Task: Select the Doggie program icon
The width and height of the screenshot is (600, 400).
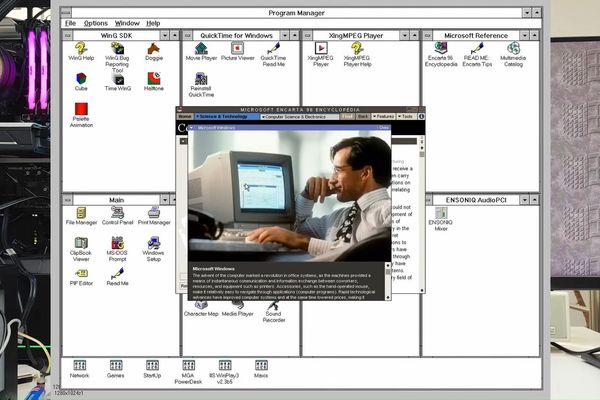Action: [153, 49]
